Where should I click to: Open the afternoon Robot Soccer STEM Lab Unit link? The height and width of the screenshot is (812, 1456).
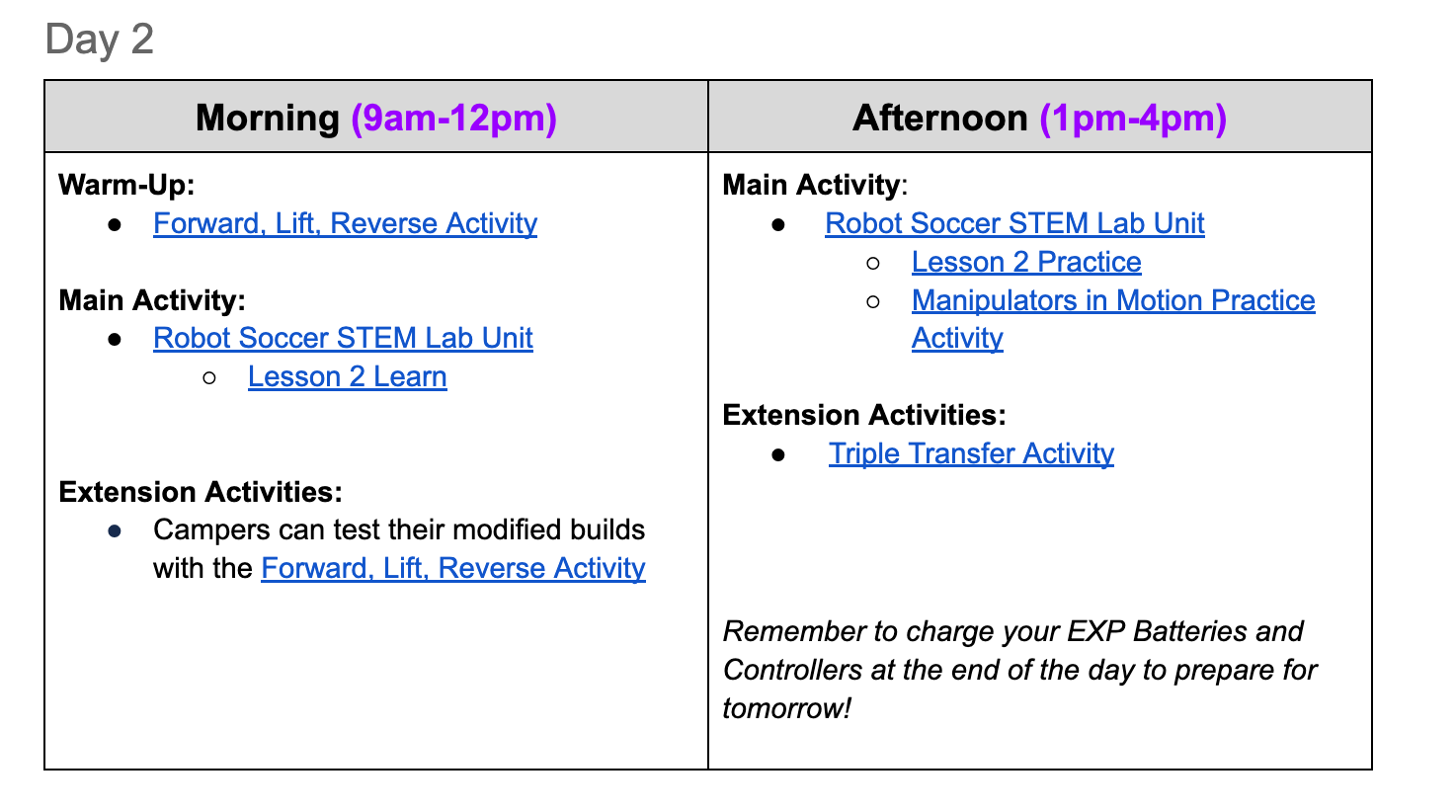[1014, 223]
